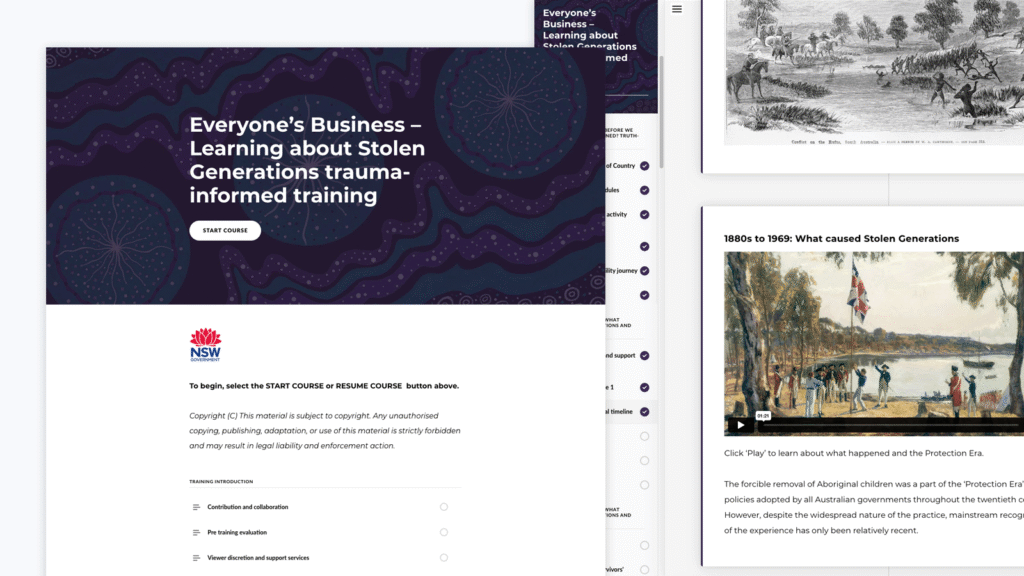Open the hamburger navigation menu
1024x576 pixels.
click(677, 8)
